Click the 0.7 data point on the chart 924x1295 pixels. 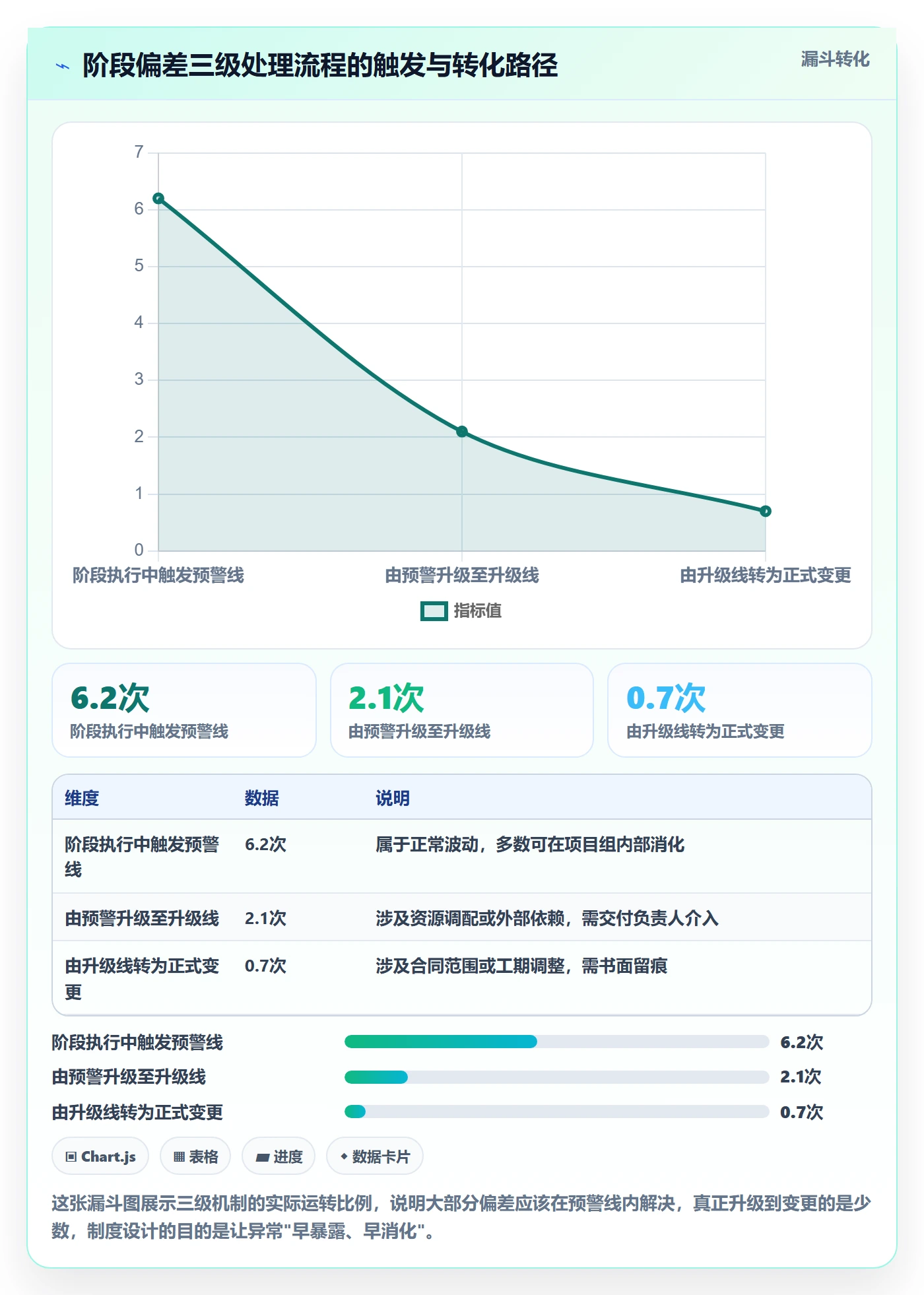coord(766,512)
